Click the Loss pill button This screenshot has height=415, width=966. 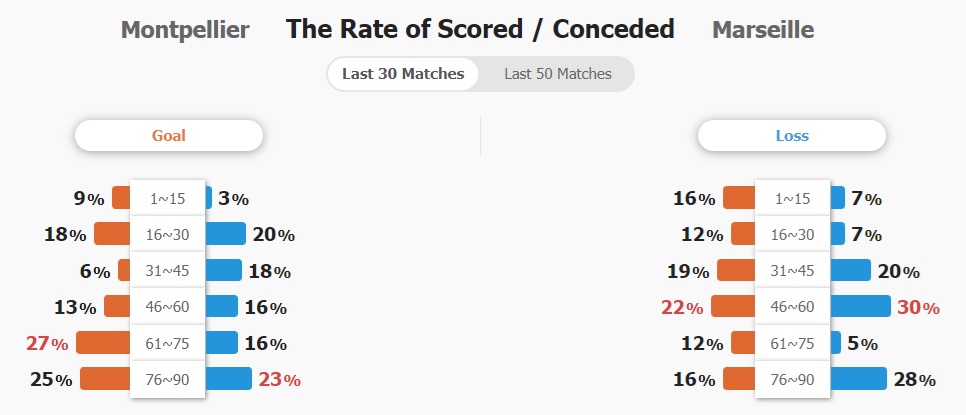click(792, 135)
